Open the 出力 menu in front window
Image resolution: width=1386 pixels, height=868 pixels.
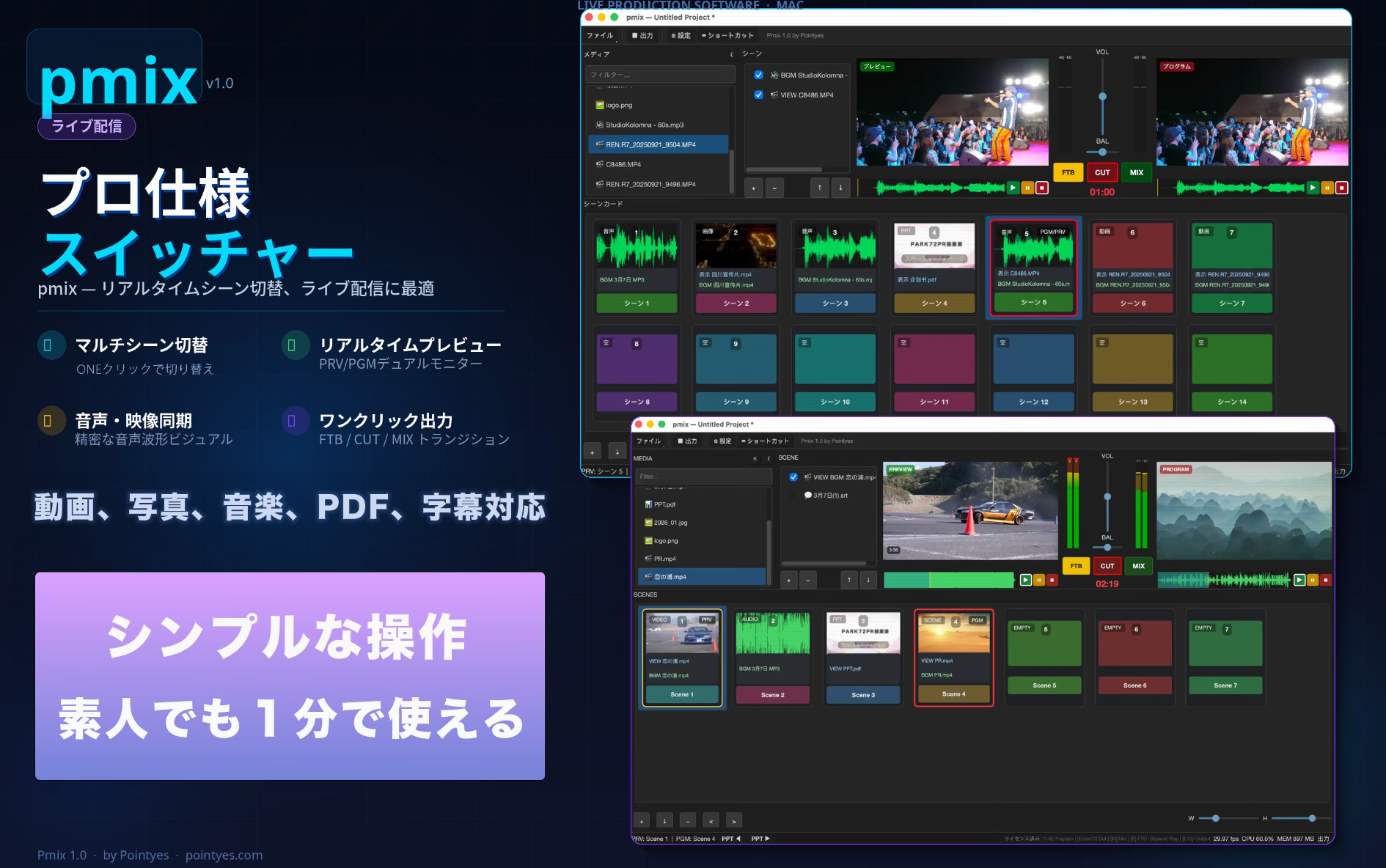[x=687, y=441]
